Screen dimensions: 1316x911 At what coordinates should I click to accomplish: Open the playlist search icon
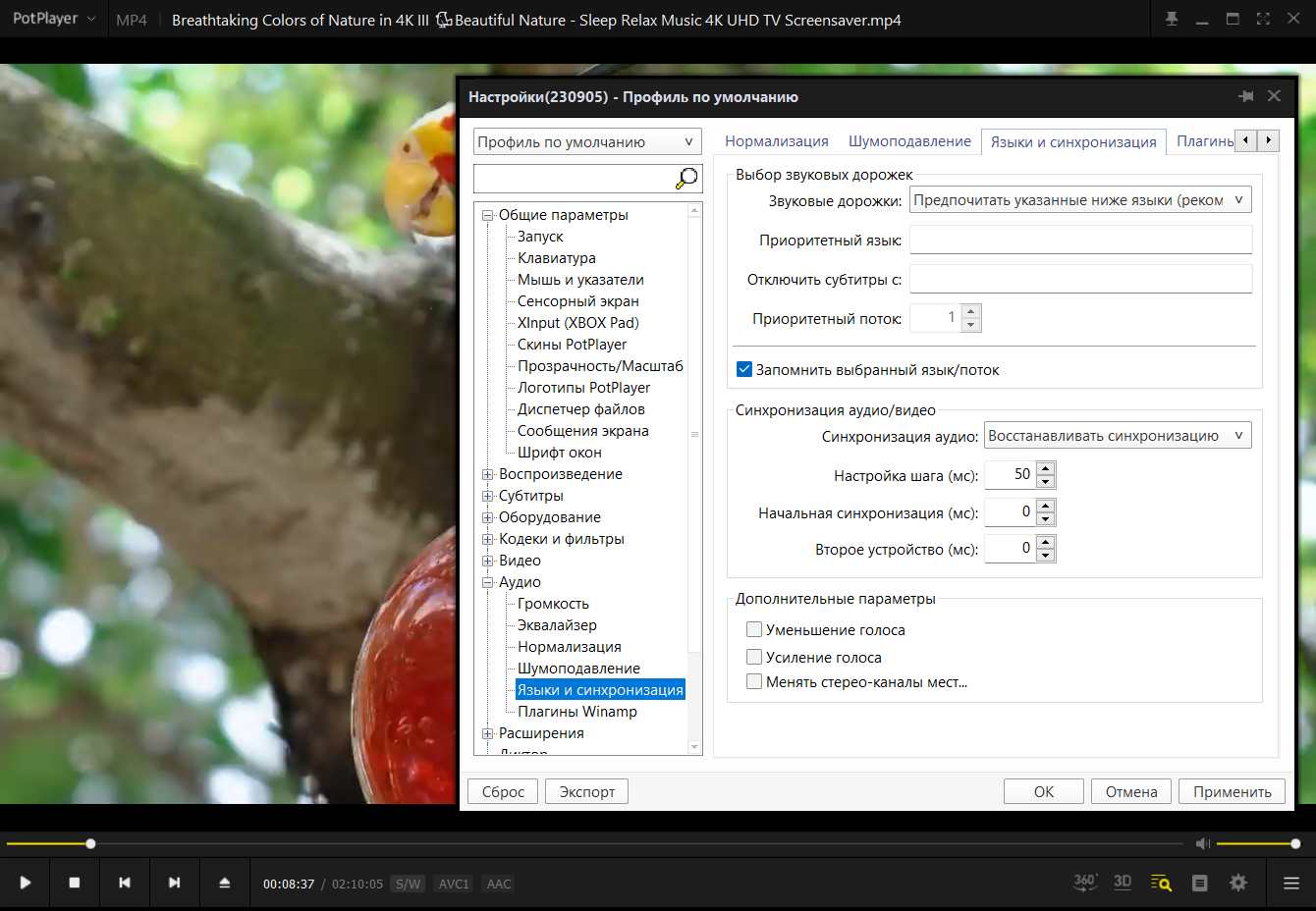click(x=1161, y=883)
